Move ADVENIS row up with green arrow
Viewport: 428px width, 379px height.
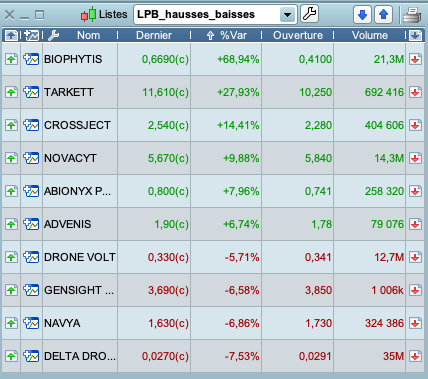11,224
